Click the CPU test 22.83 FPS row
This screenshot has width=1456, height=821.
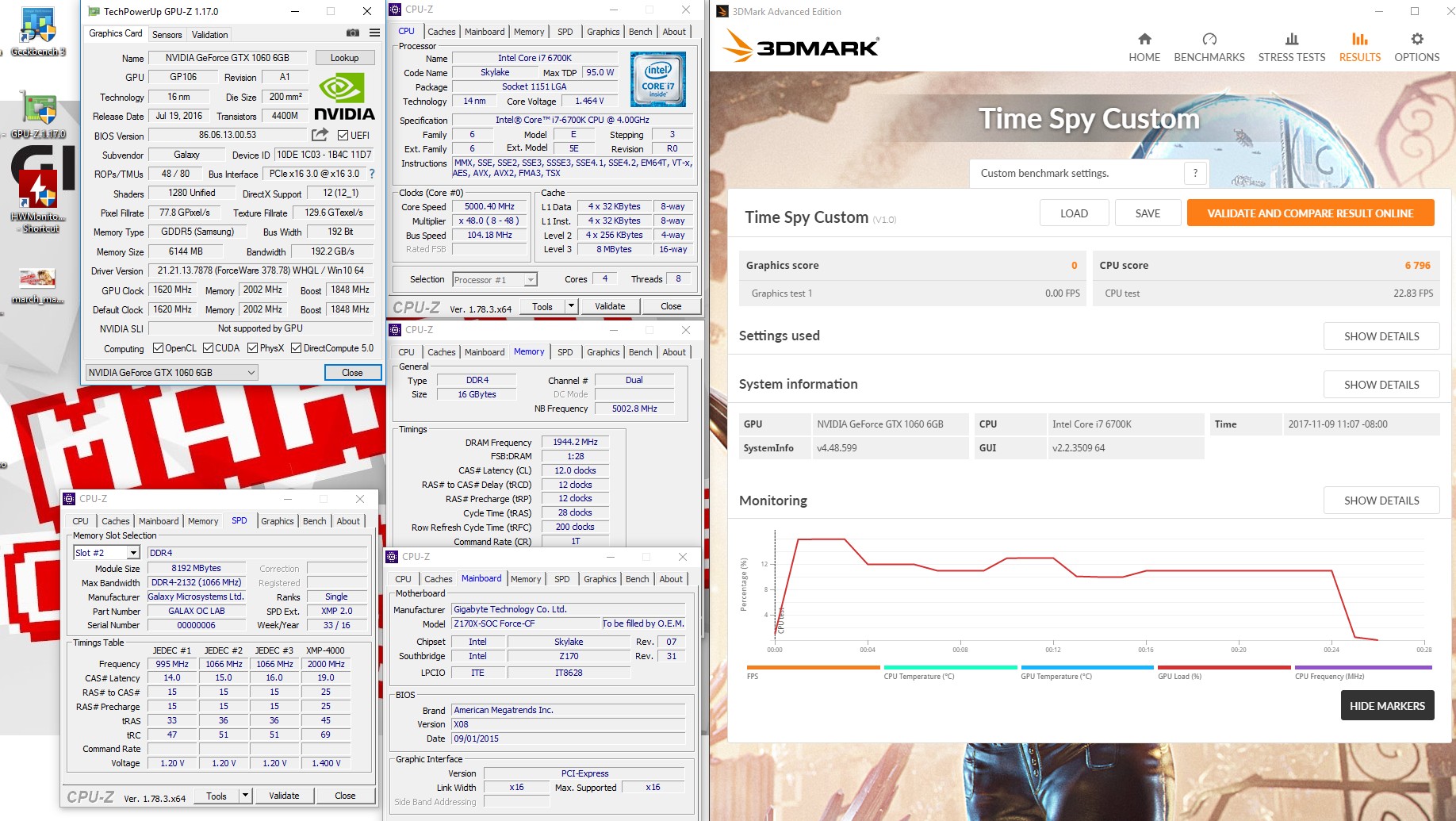coord(1266,293)
